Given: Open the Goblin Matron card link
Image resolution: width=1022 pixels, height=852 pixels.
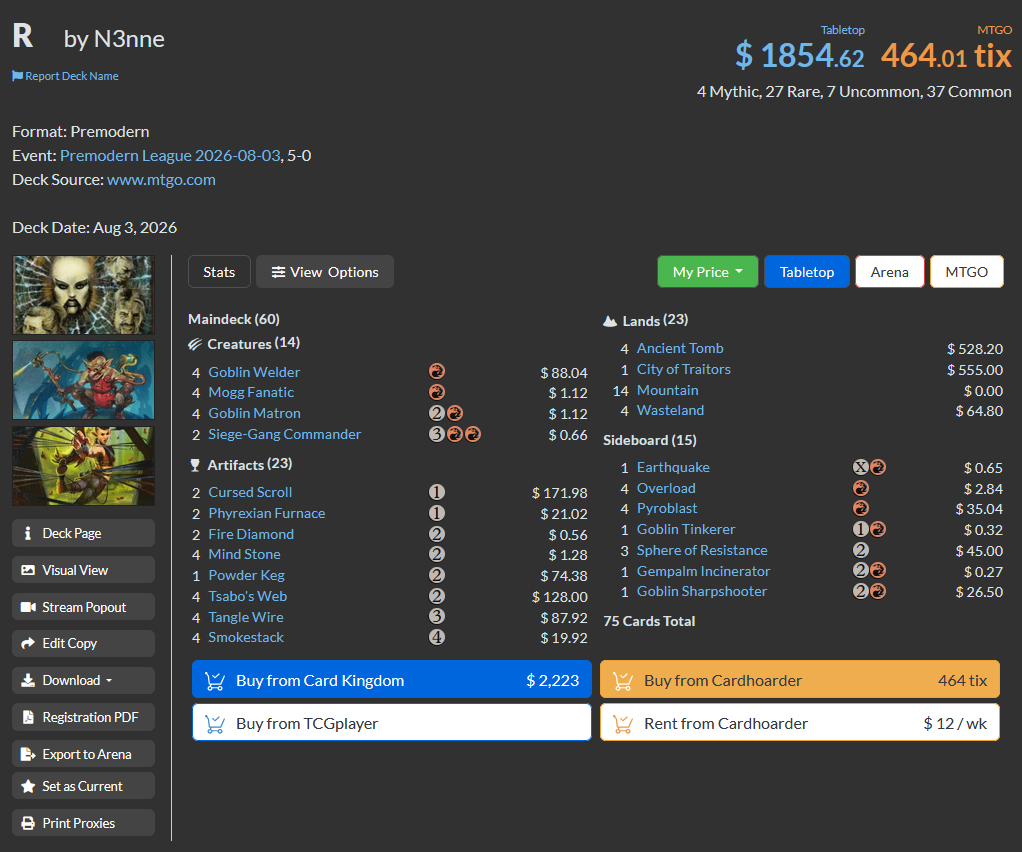Looking at the screenshot, I should [254, 413].
